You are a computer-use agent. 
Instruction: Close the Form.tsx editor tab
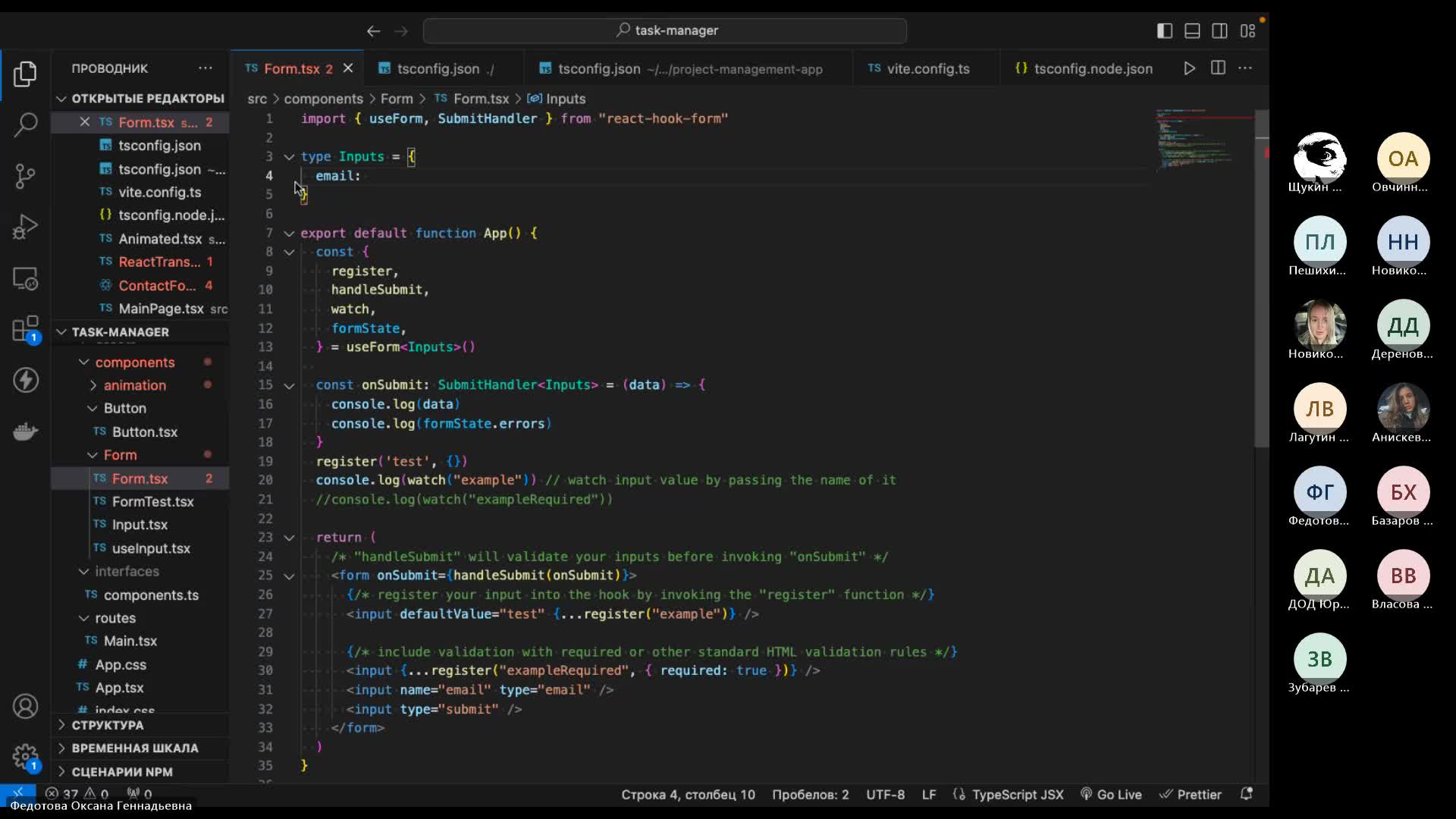(x=348, y=68)
